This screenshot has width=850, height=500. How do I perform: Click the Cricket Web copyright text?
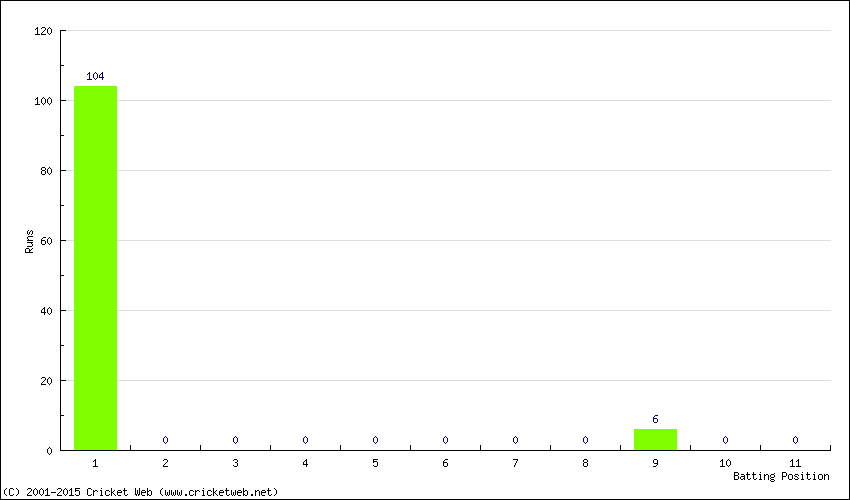140,492
